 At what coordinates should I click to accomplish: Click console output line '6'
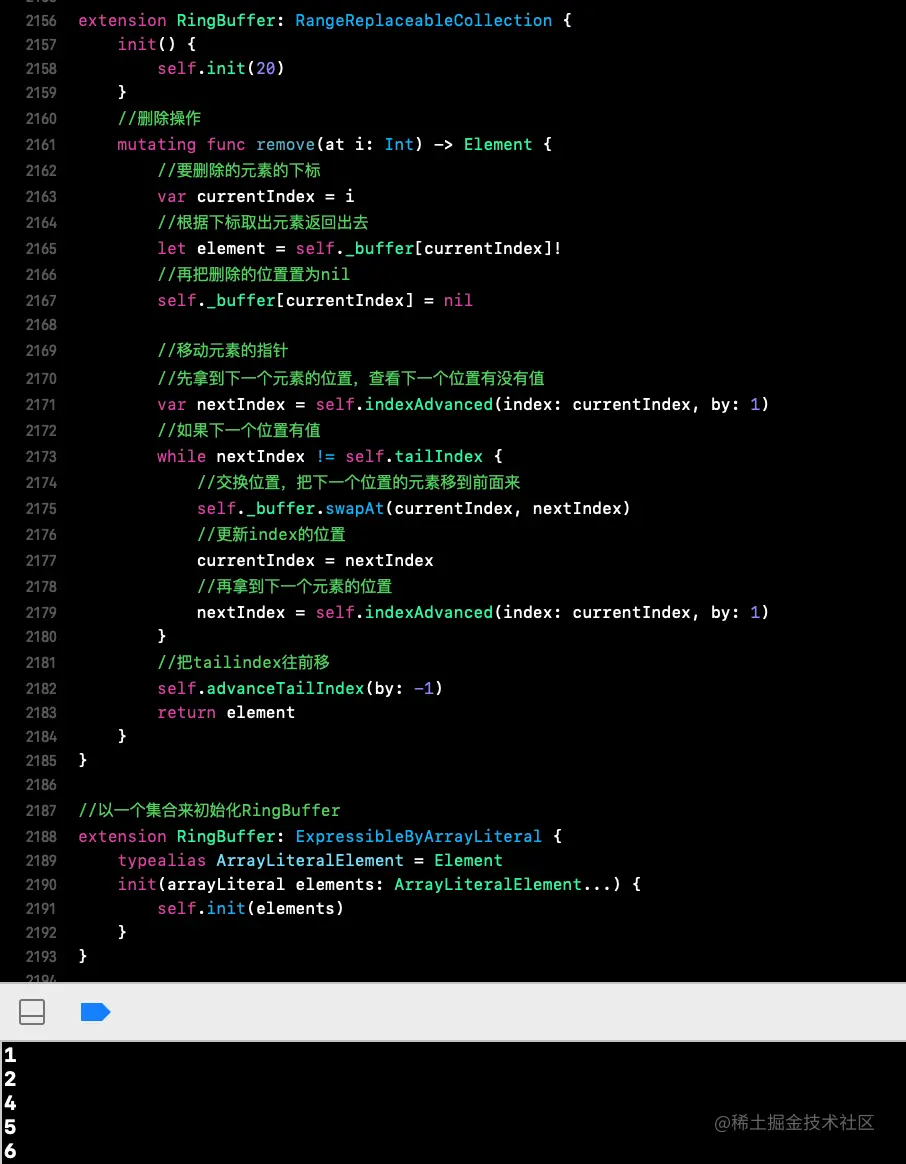10,1152
